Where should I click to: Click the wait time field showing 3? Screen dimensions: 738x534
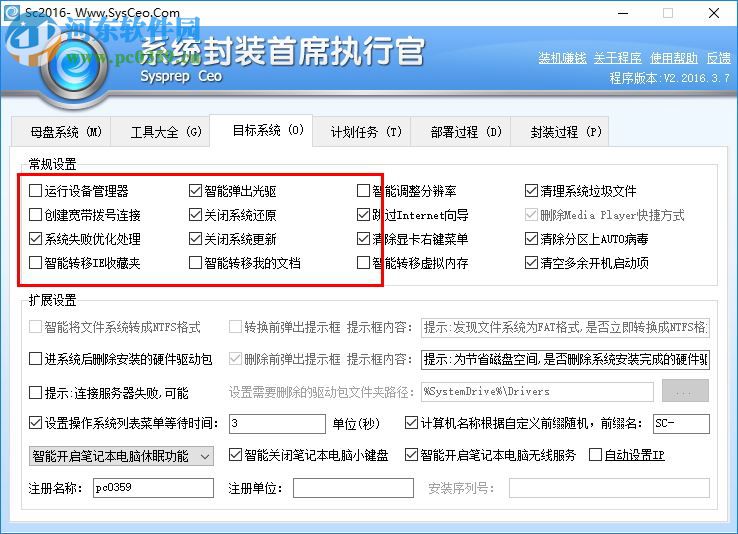[277, 423]
